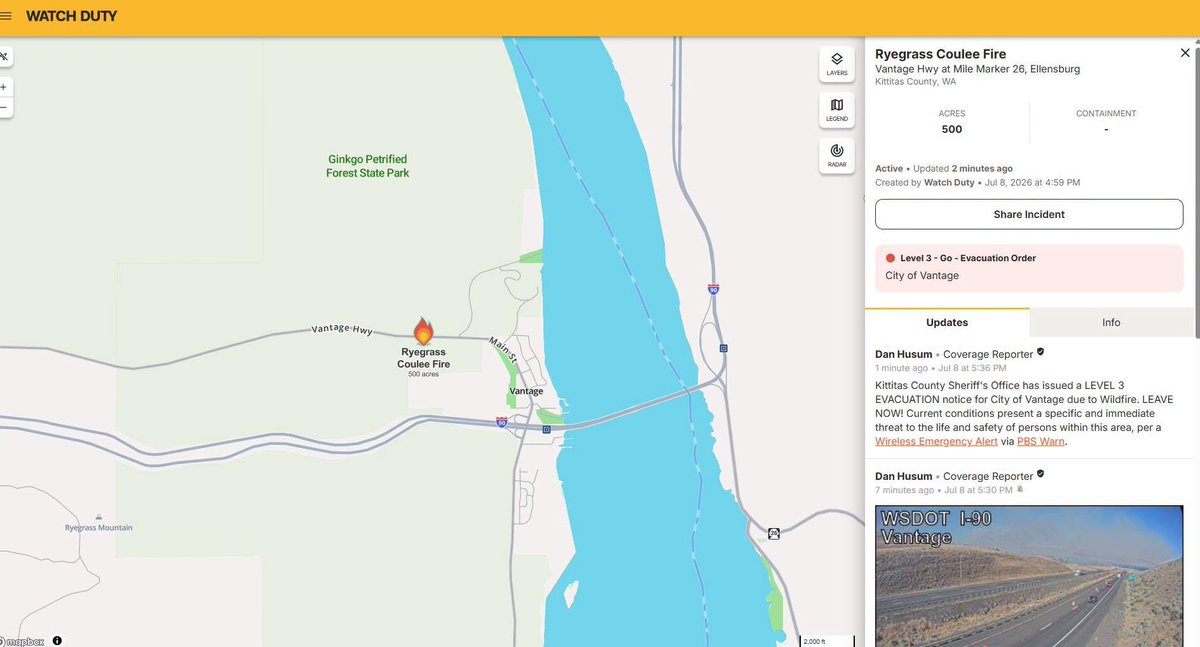This screenshot has height=647, width=1200.
Task: Click the ACRES 500 value
Action: tap(952, 129)
